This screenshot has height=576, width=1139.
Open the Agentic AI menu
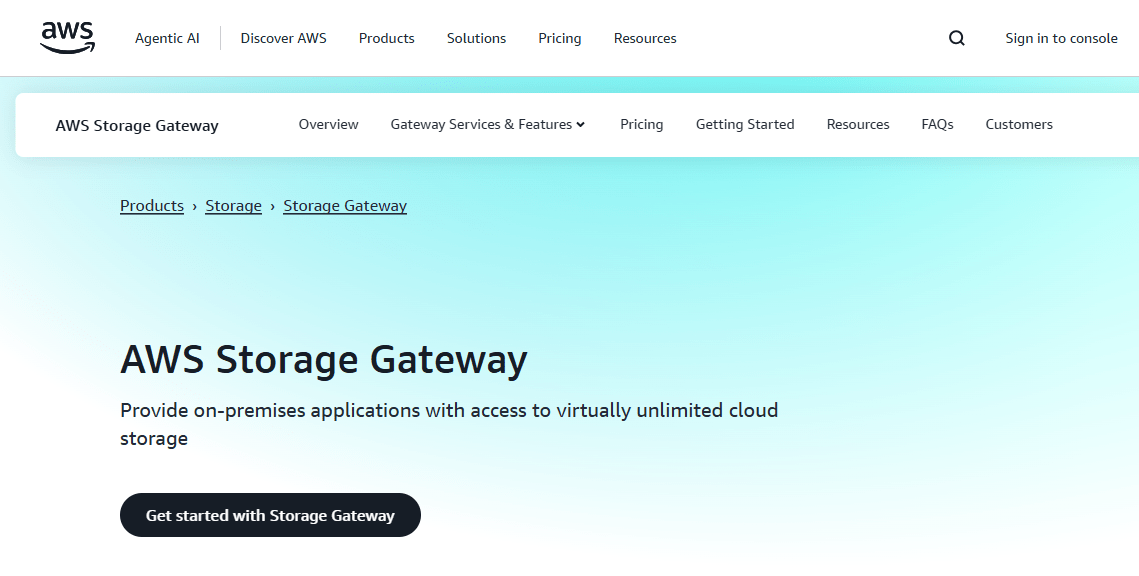[x=167, y=38]
